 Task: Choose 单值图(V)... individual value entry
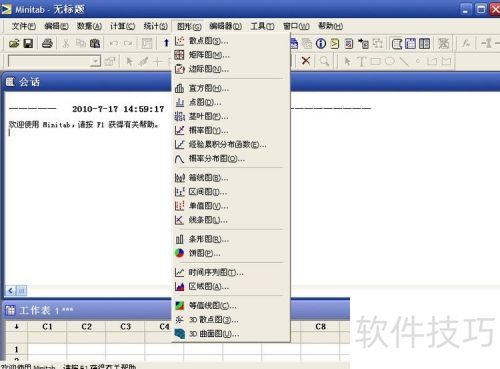pos(231,206)
